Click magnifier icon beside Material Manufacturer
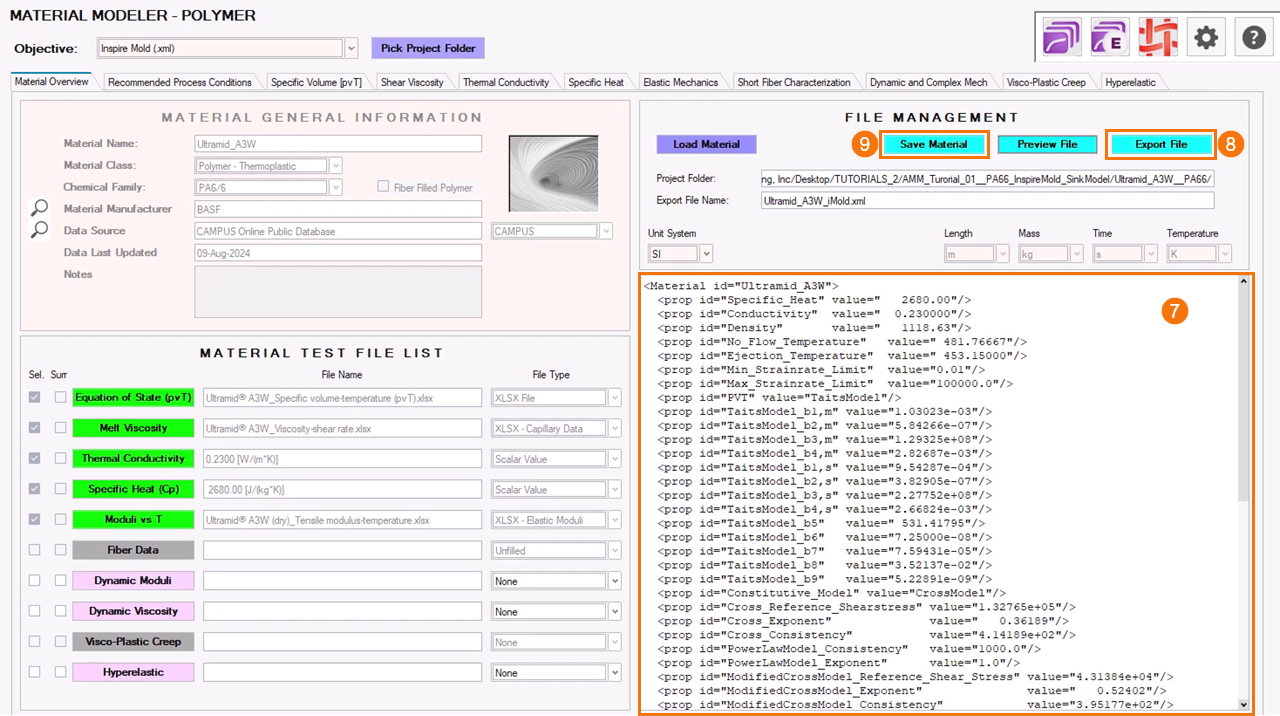 pyautogui.click(x=39, y=208)
